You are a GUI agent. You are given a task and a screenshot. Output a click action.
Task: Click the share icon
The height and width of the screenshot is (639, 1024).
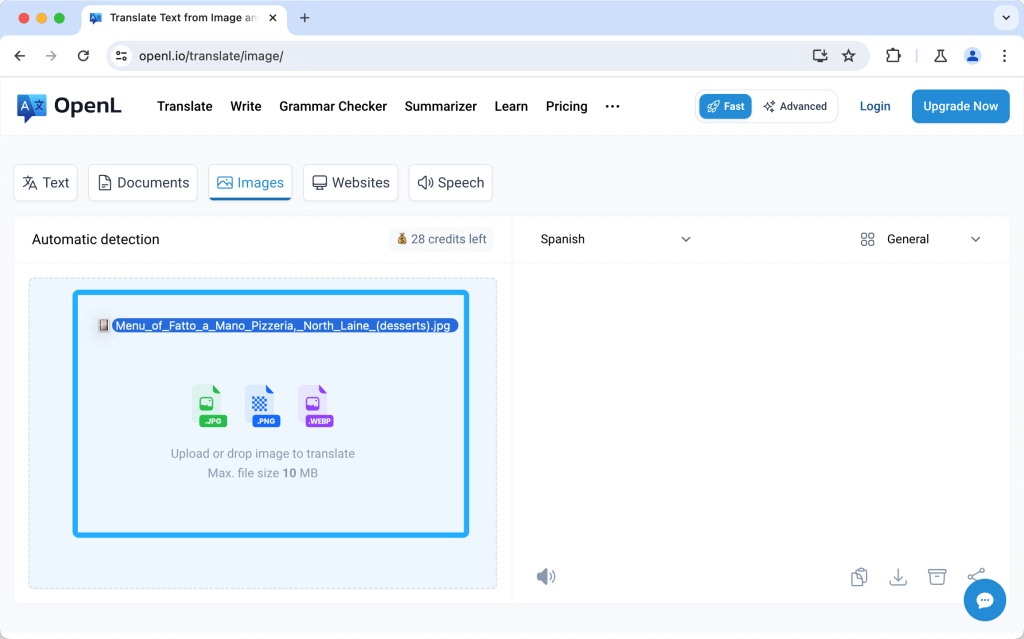(x=976, y=576)
